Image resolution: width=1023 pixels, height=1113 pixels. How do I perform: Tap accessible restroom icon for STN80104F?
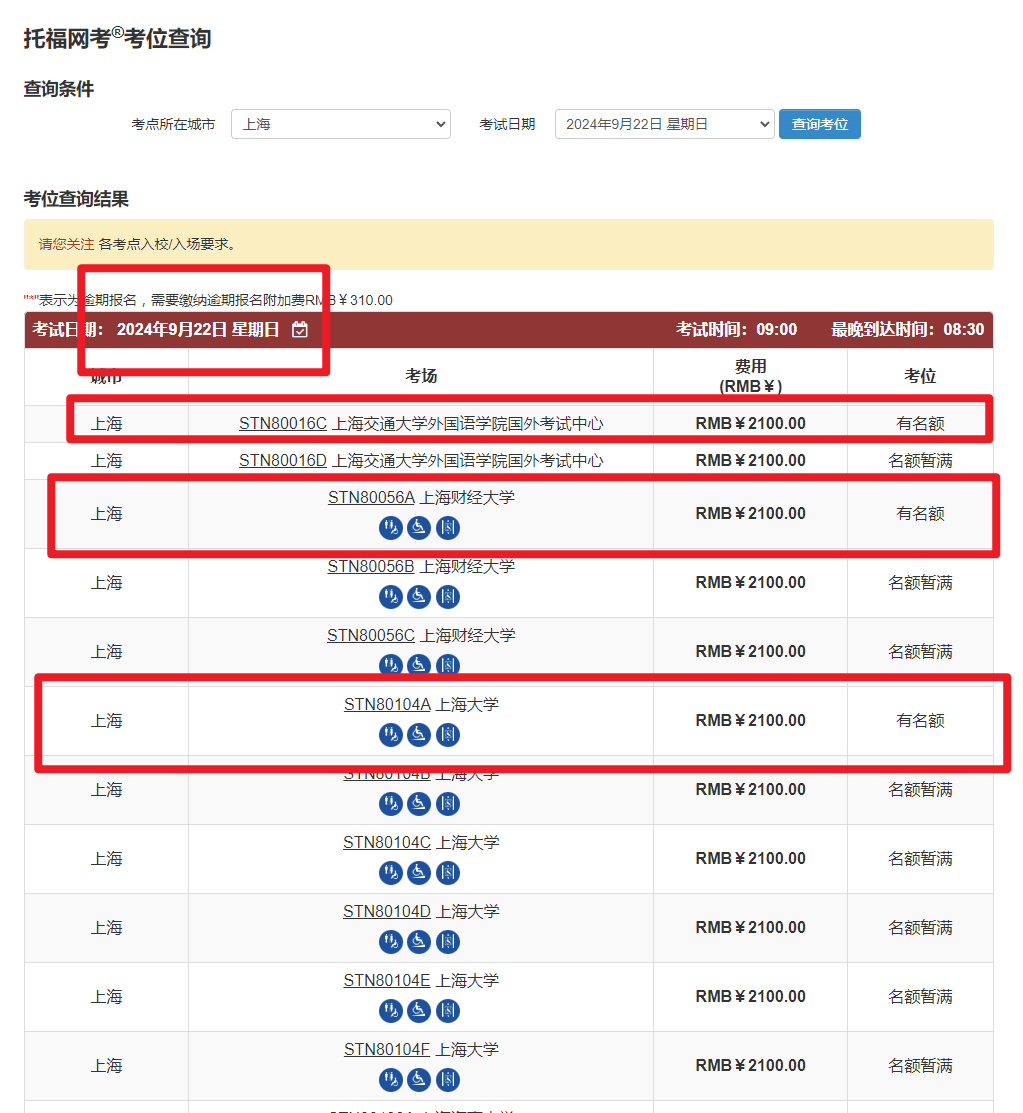pyautogui.click(x=390, y=1079)
